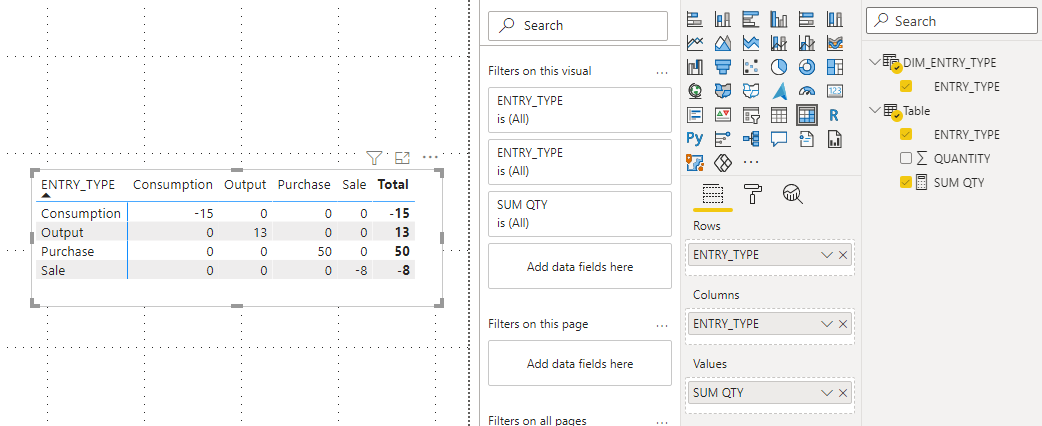Select the Power Apps visual
This screenshot has width=1042, height=426.
point(723,162)
